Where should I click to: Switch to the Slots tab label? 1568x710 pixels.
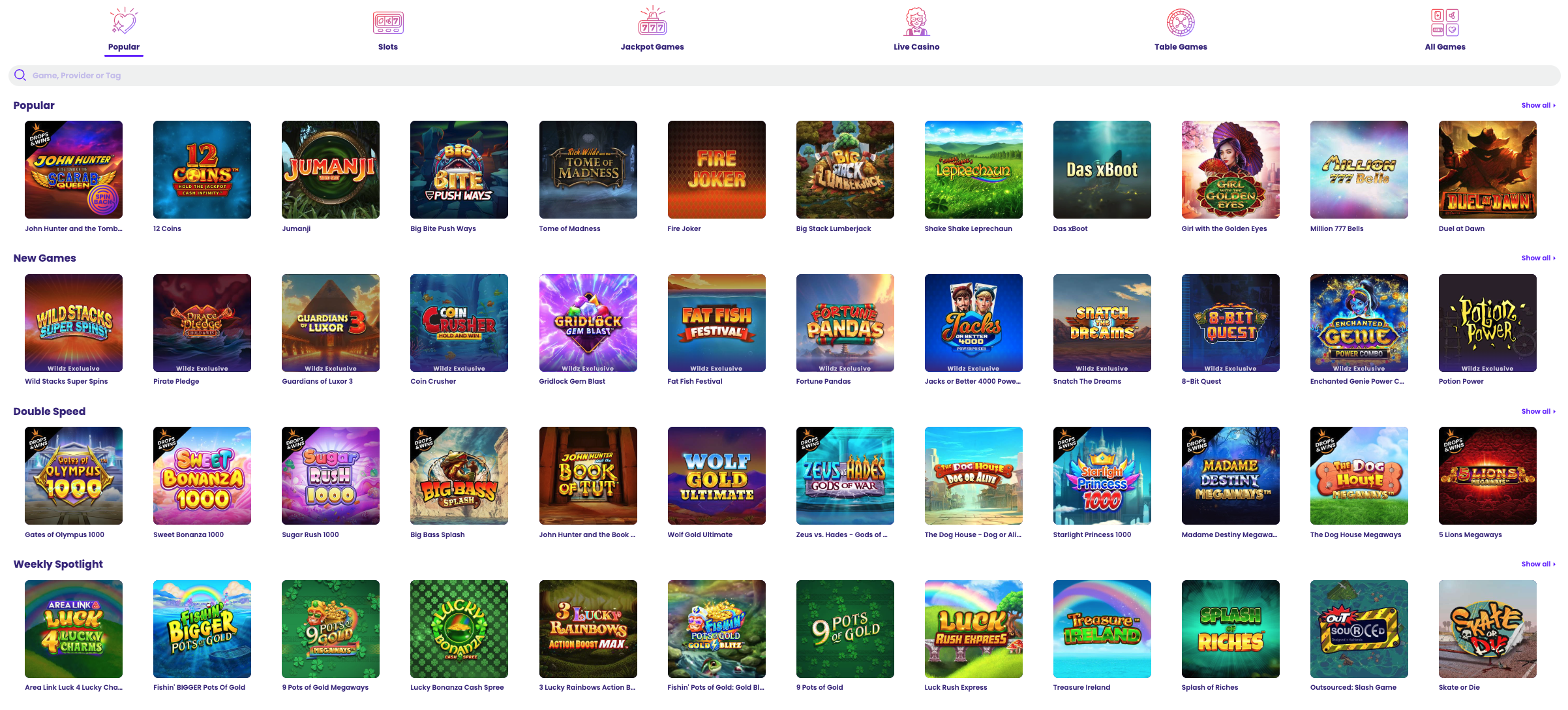tap(388, 47)
